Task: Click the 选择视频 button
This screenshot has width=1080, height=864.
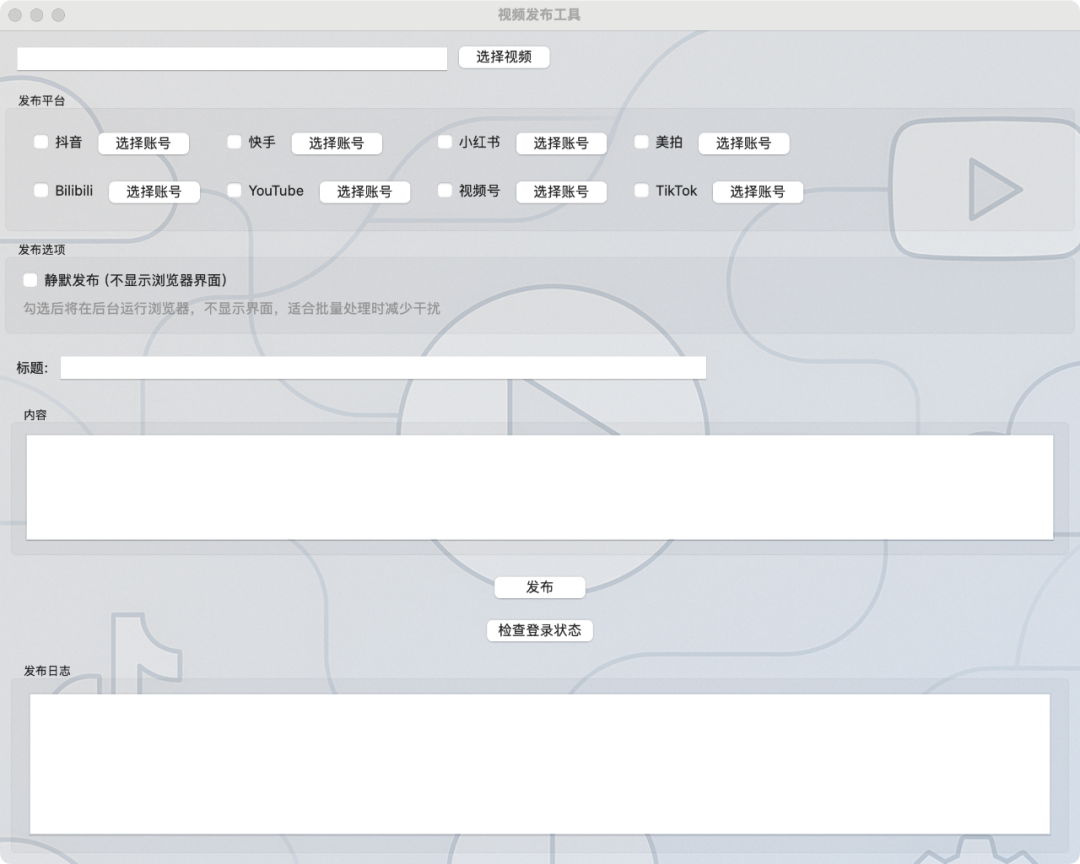Action: 503,57
